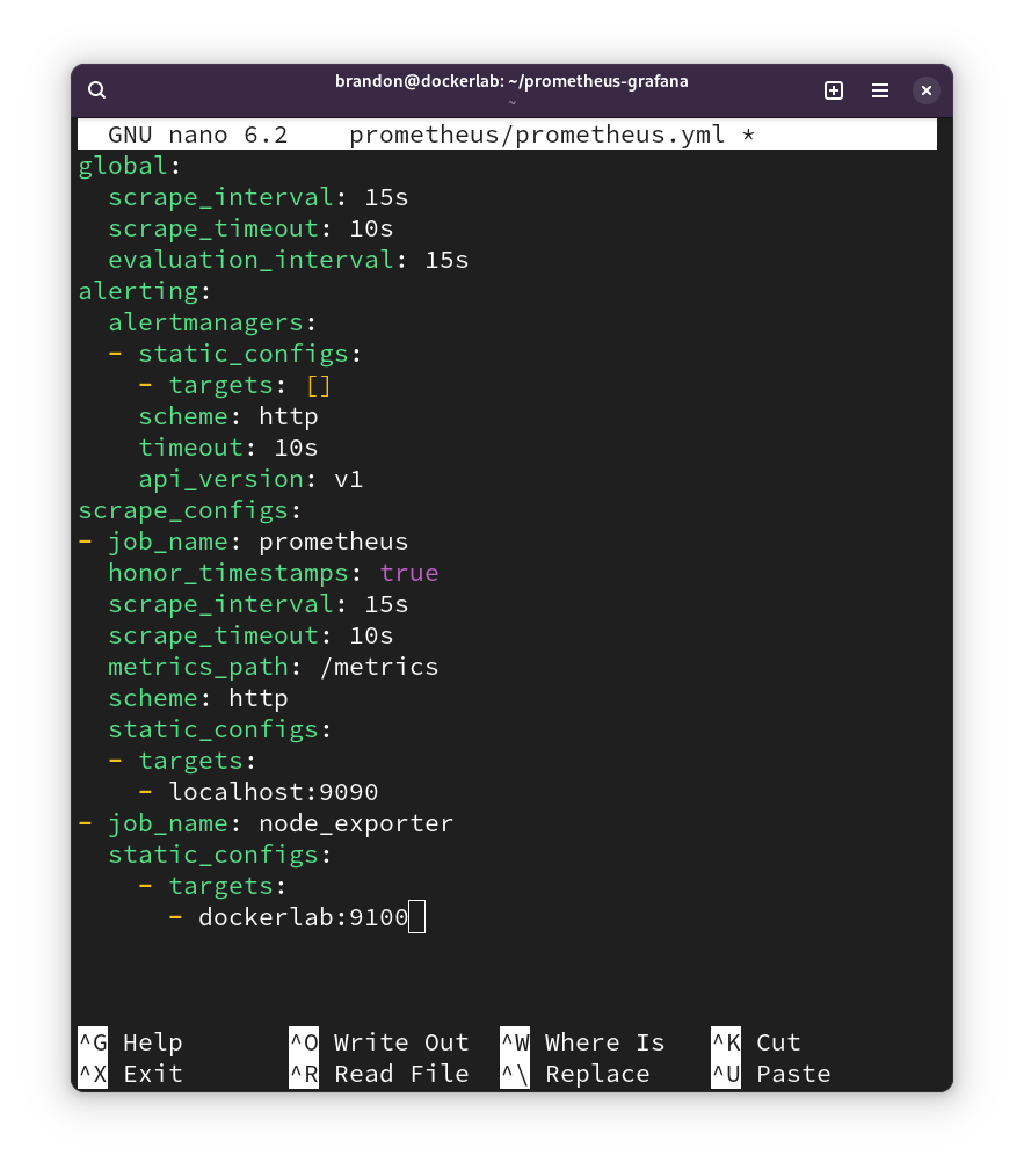Screen dimensions: 1024x1170
Task: Click the dockerlab:9100 target entry
Action: pos(297,916)
